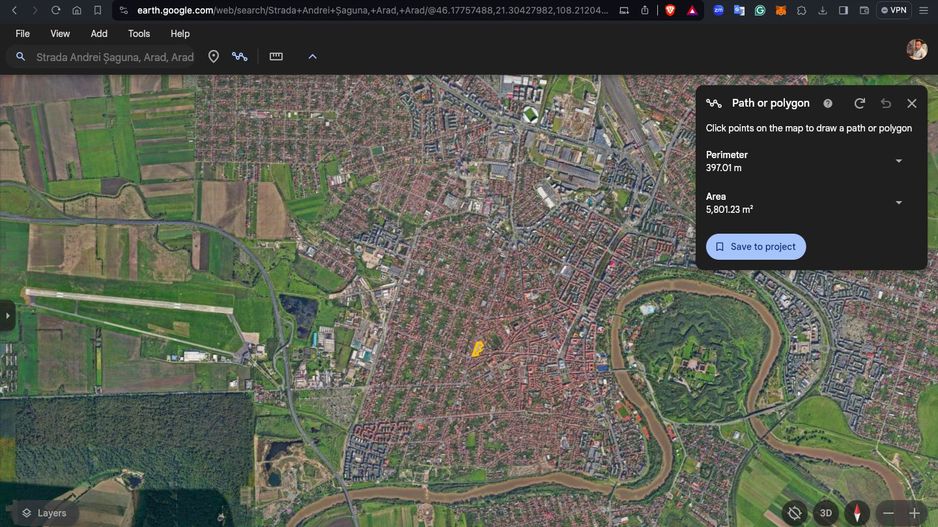Open the Area units dropdown

(898, 203)
